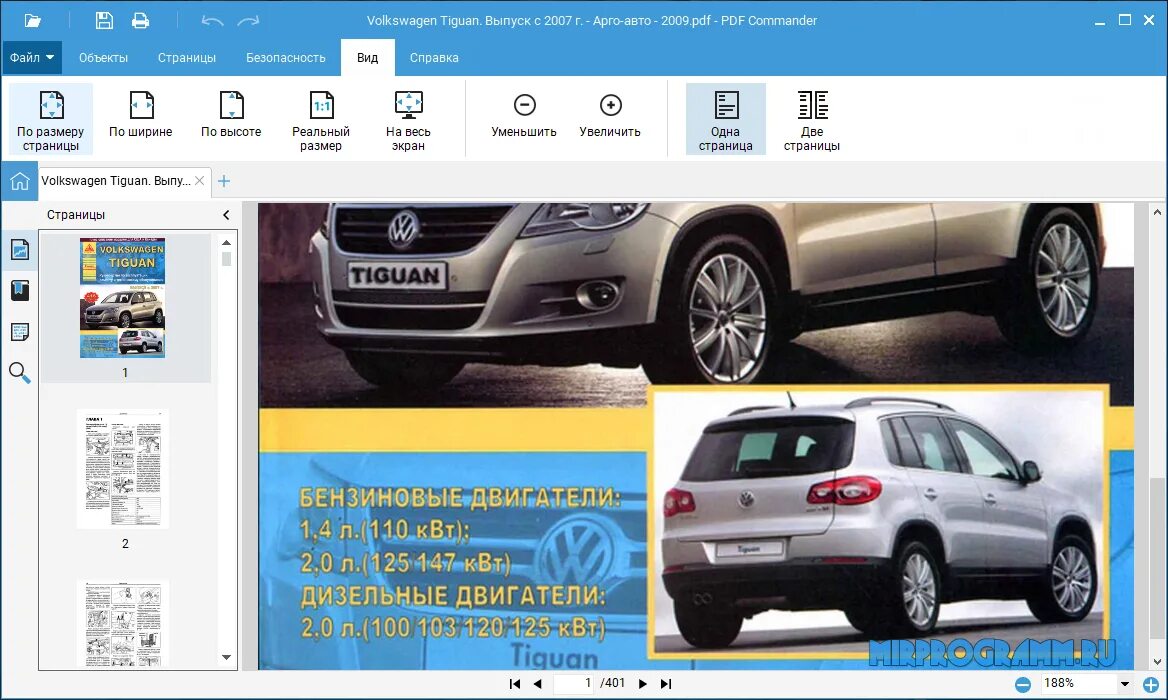This screenshot has width=1168, height=700.
Task: Add a new tab with plus icon
Action: pyautogui.click(x=223, y=181)
